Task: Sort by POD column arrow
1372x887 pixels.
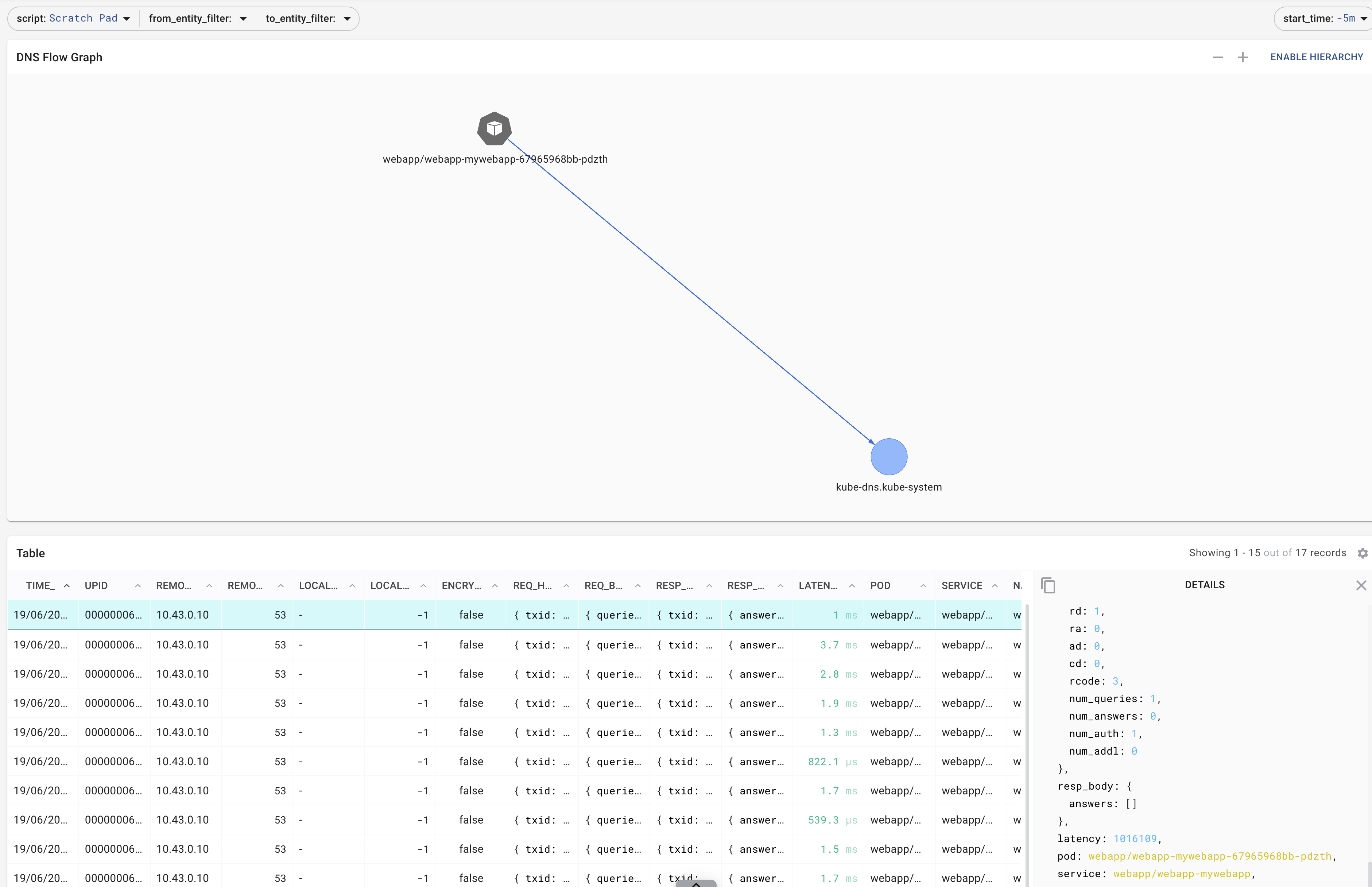Action: (x=923, y=586)
